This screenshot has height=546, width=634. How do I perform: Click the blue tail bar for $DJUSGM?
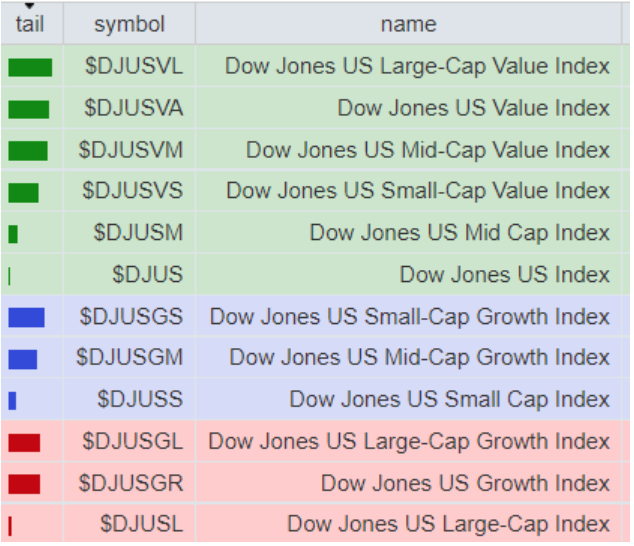(x=22, y=359)
